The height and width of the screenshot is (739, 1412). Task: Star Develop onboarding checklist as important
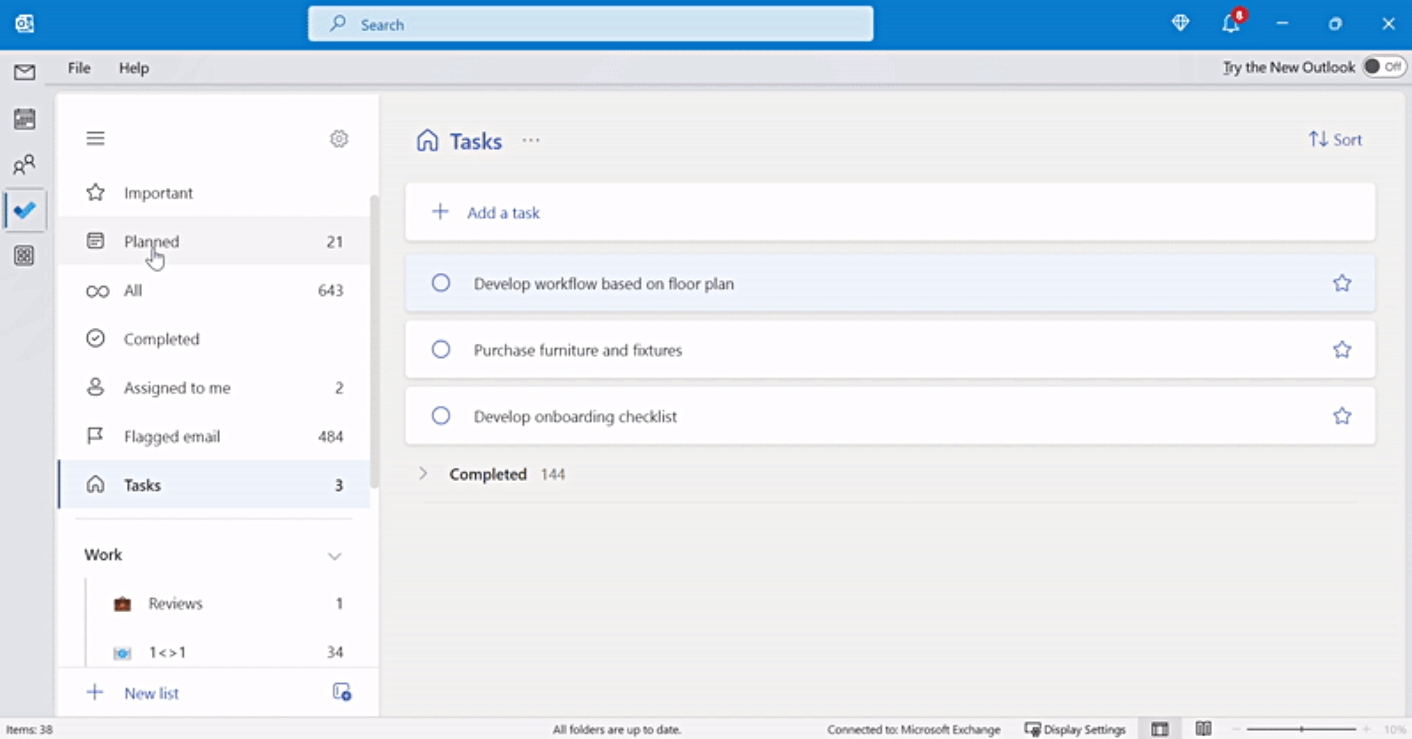1341,415
